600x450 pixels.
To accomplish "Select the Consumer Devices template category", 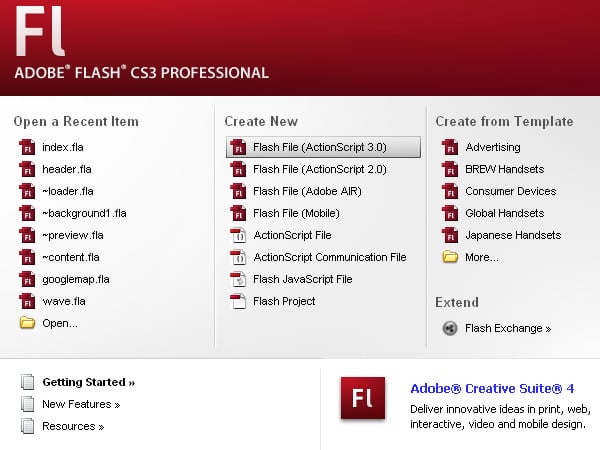I will click(510, 191).
